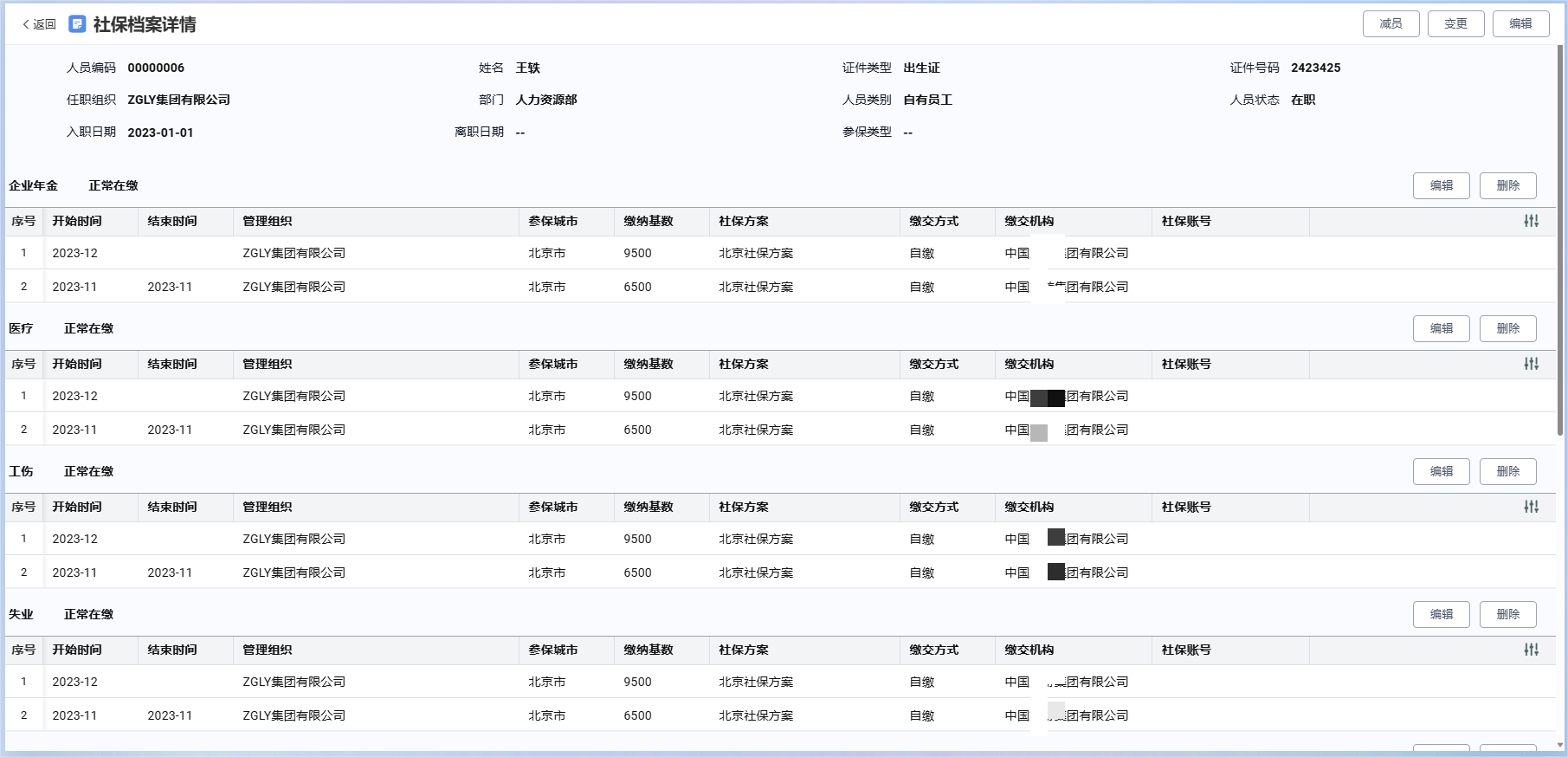The image size is (1568, 757).
Task: Click 正常在缴 status beside 失业
Action: (x=88, y=614)
